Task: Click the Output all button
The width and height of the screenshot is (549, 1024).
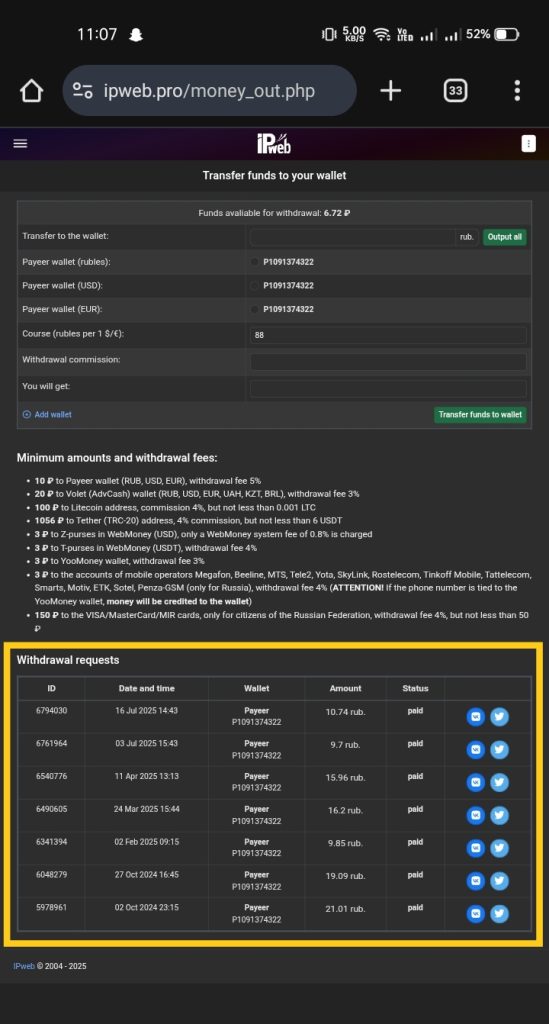Action: coord(505,237)
